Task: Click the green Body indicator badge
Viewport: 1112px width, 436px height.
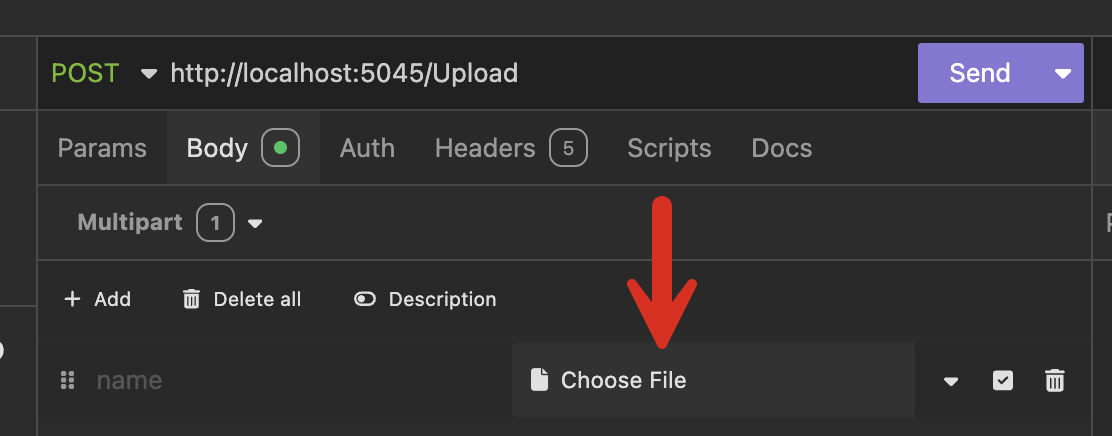Action: (280, 148)
